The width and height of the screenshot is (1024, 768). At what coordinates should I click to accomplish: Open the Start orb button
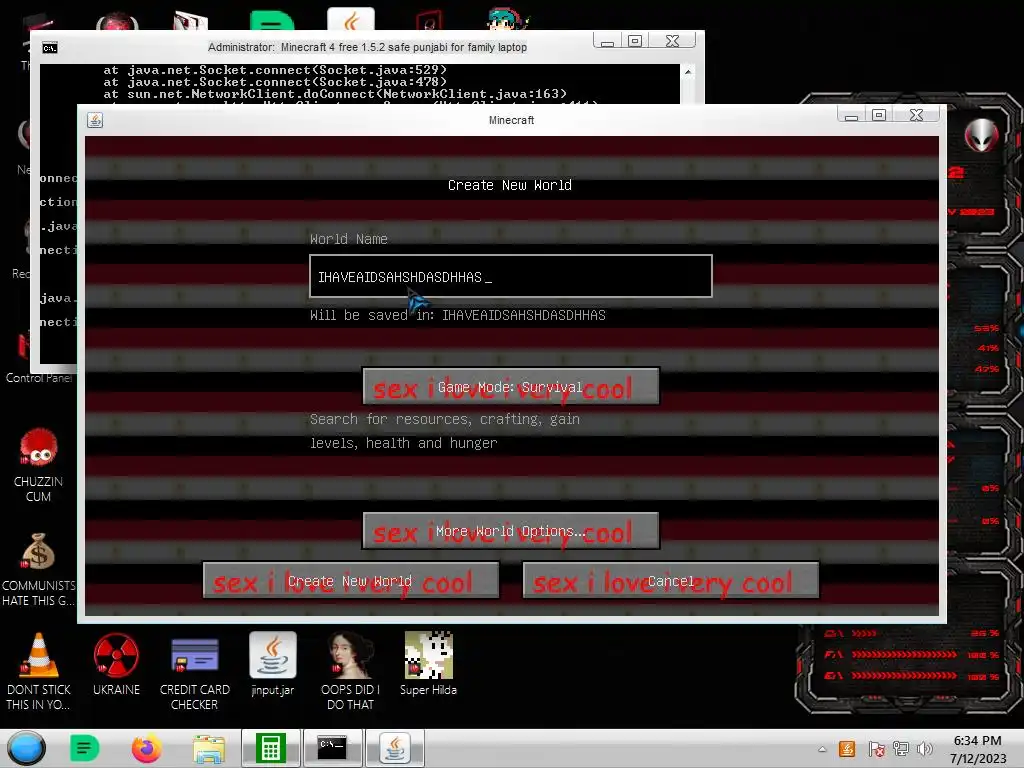(x=27, y=748)
